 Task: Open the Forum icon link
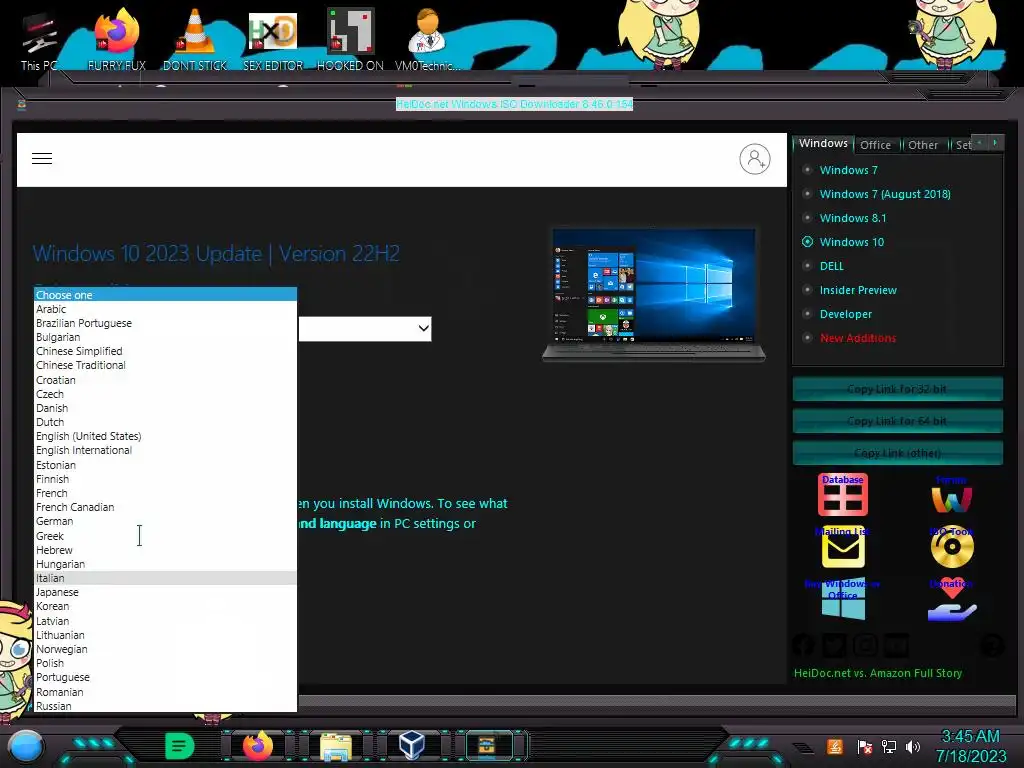(952, 495)
